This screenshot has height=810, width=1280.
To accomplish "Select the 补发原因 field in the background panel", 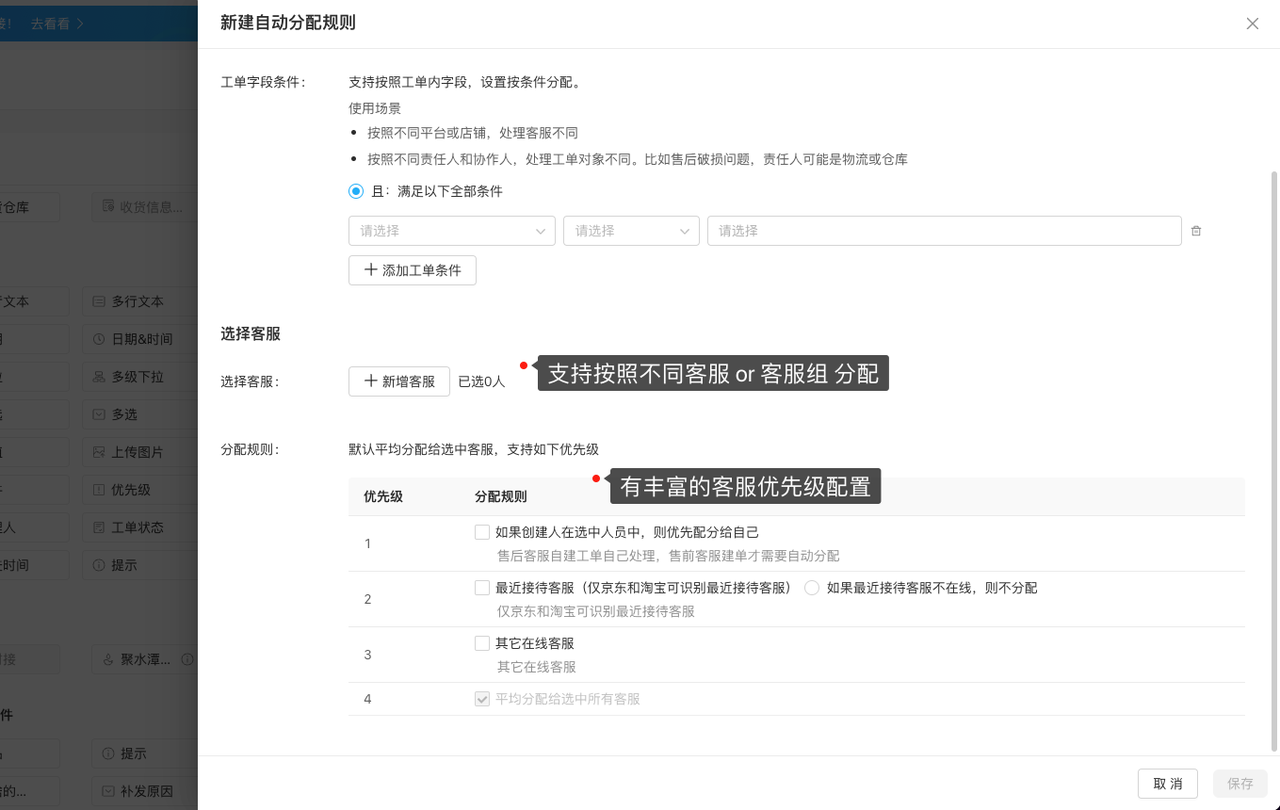I will pos(146,791).
